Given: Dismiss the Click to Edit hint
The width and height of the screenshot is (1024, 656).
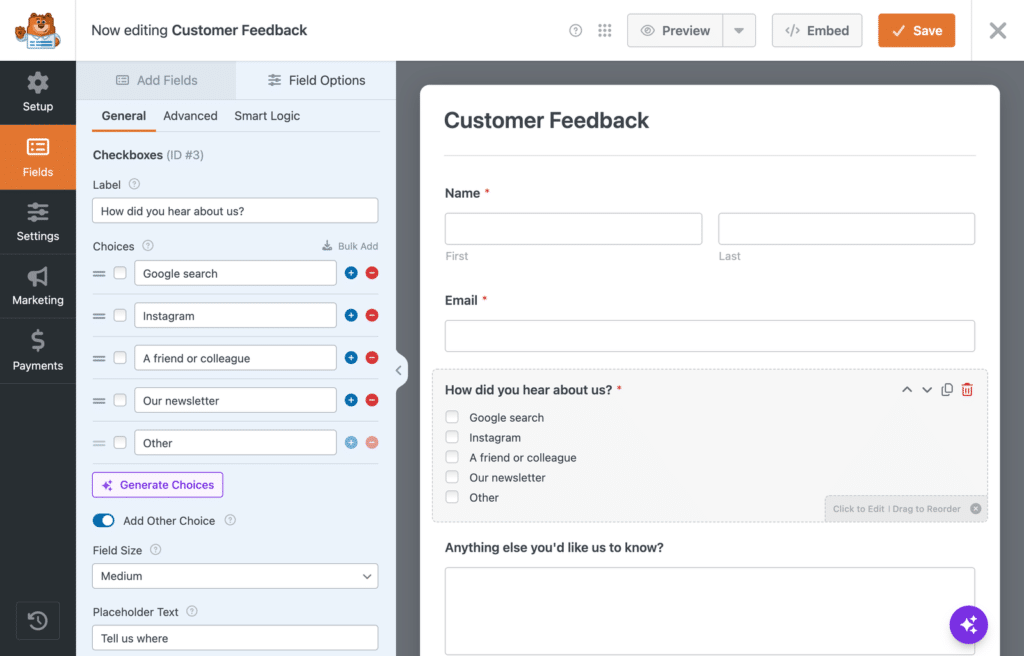Looking at the screenshot, I should [976, 509].
